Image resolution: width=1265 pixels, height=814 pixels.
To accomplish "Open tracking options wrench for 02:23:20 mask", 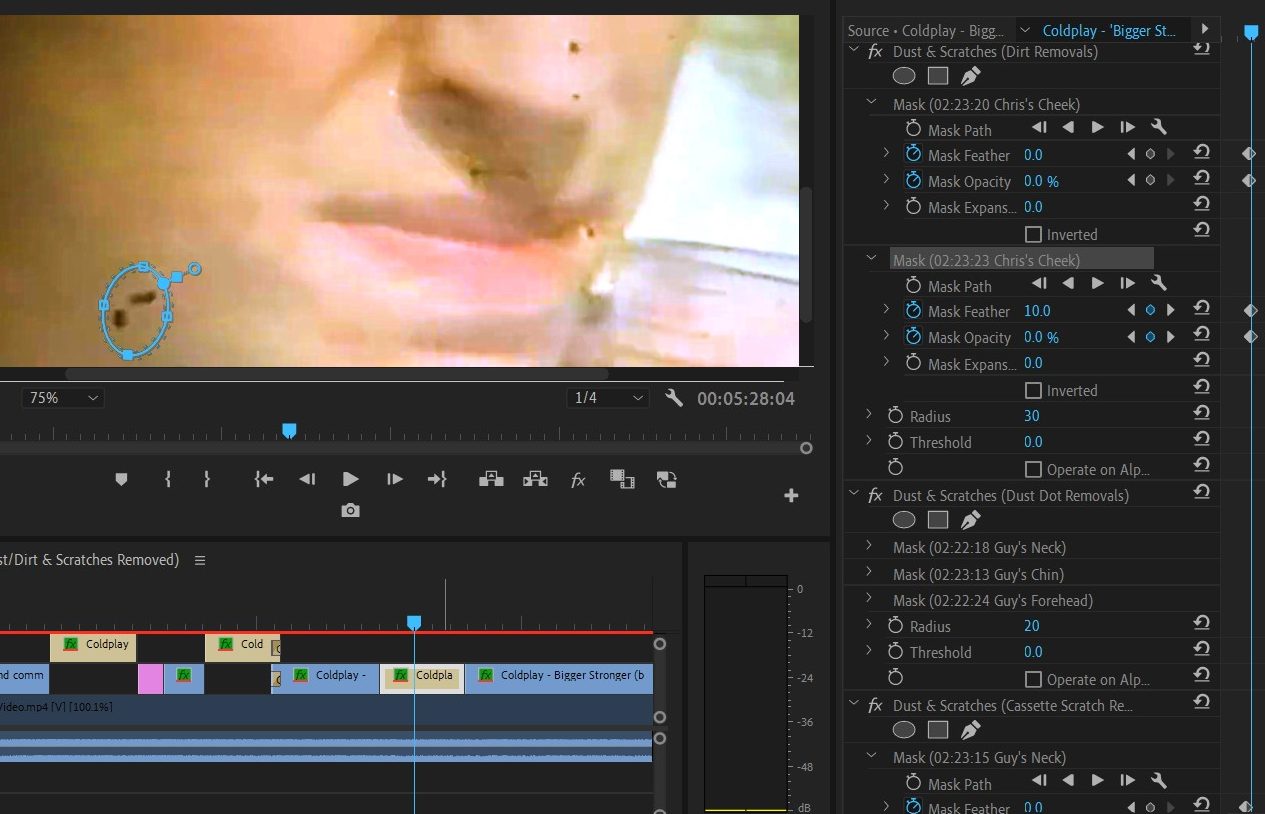I will click(x=1158, y=128).
